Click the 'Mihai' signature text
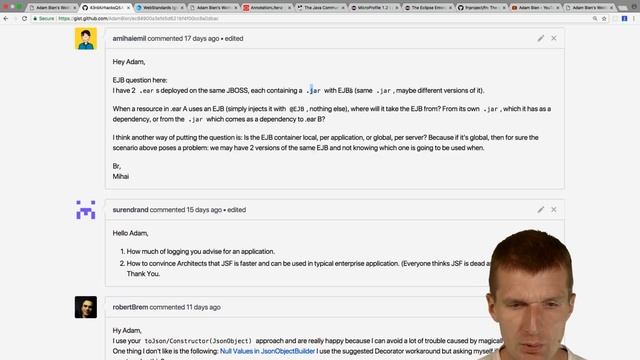640x360 pixels. pos(121,176)
